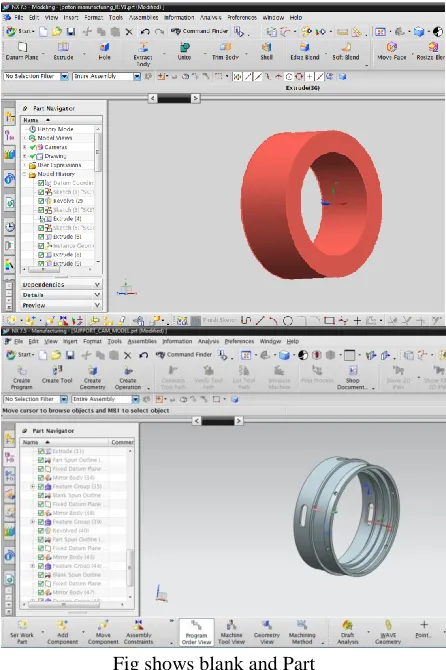Open Analysis menu in Manufacturing window
446x670 pixels.
[208, 341]
